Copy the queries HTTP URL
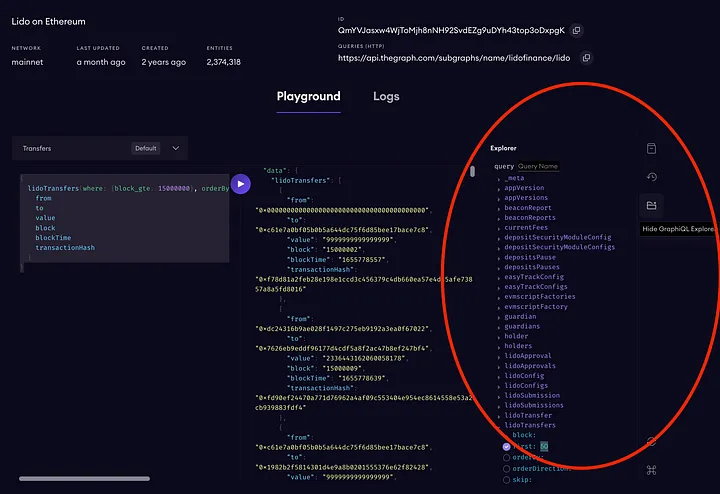This screenshot has width=720, height=494. pos(586,58)
